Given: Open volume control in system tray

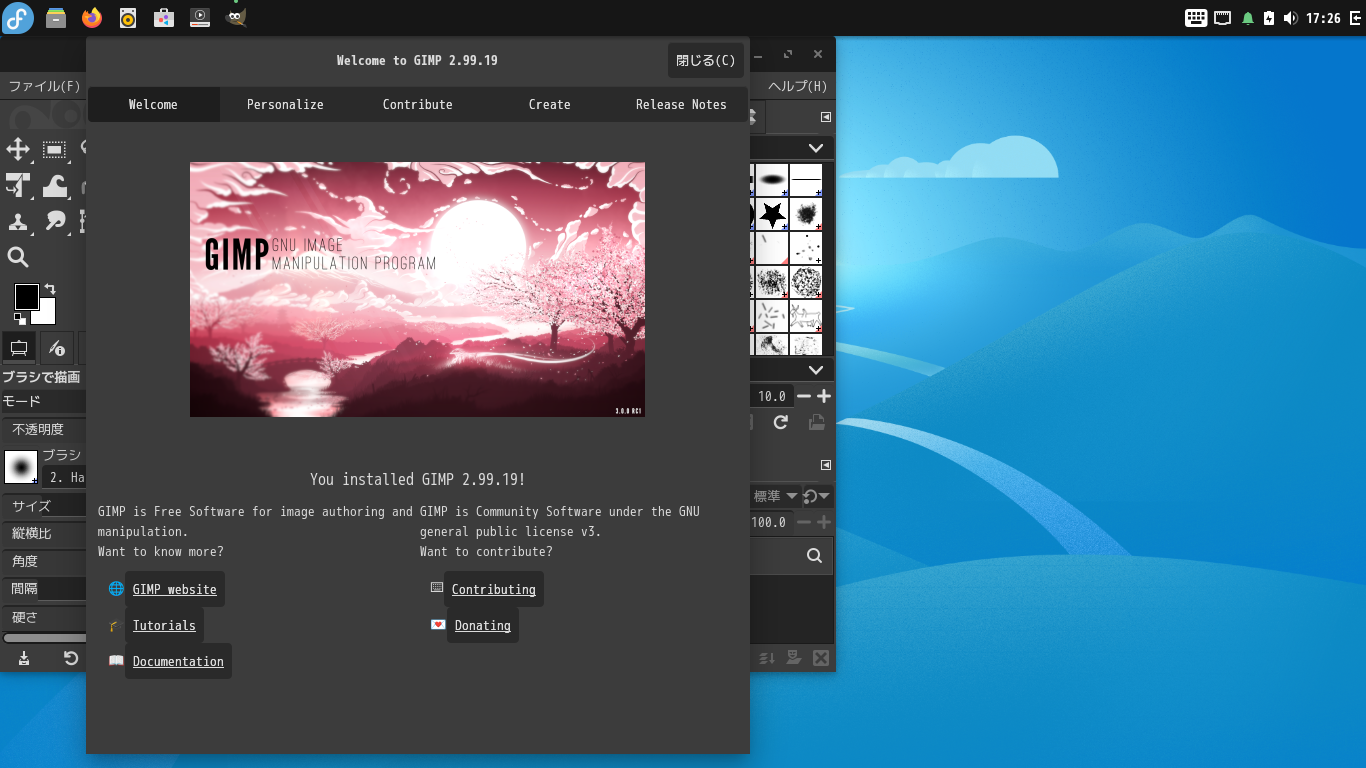Looking at the screenshot, I should 1290,18.
